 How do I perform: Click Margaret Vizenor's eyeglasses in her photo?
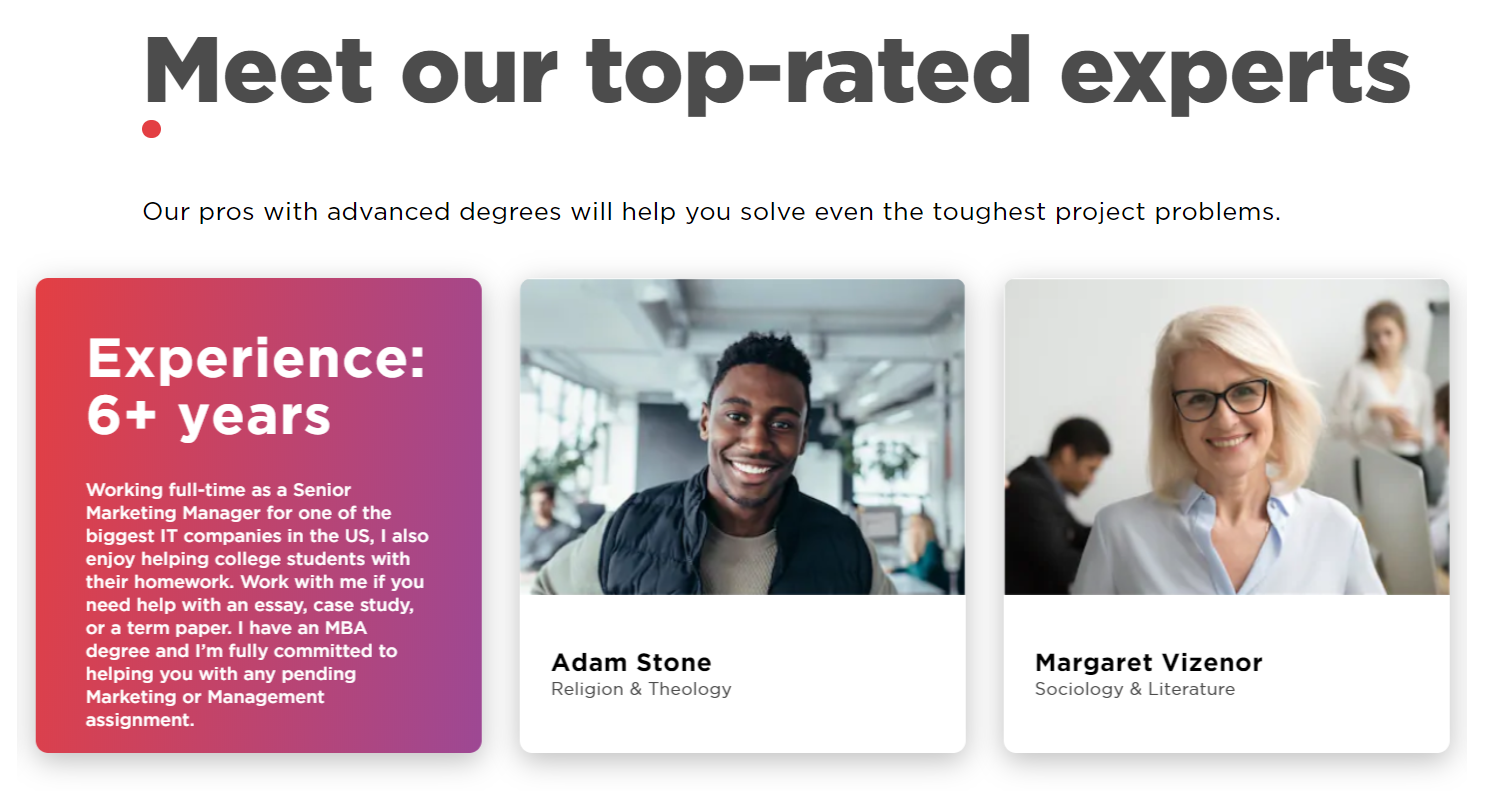(1220, 400)
